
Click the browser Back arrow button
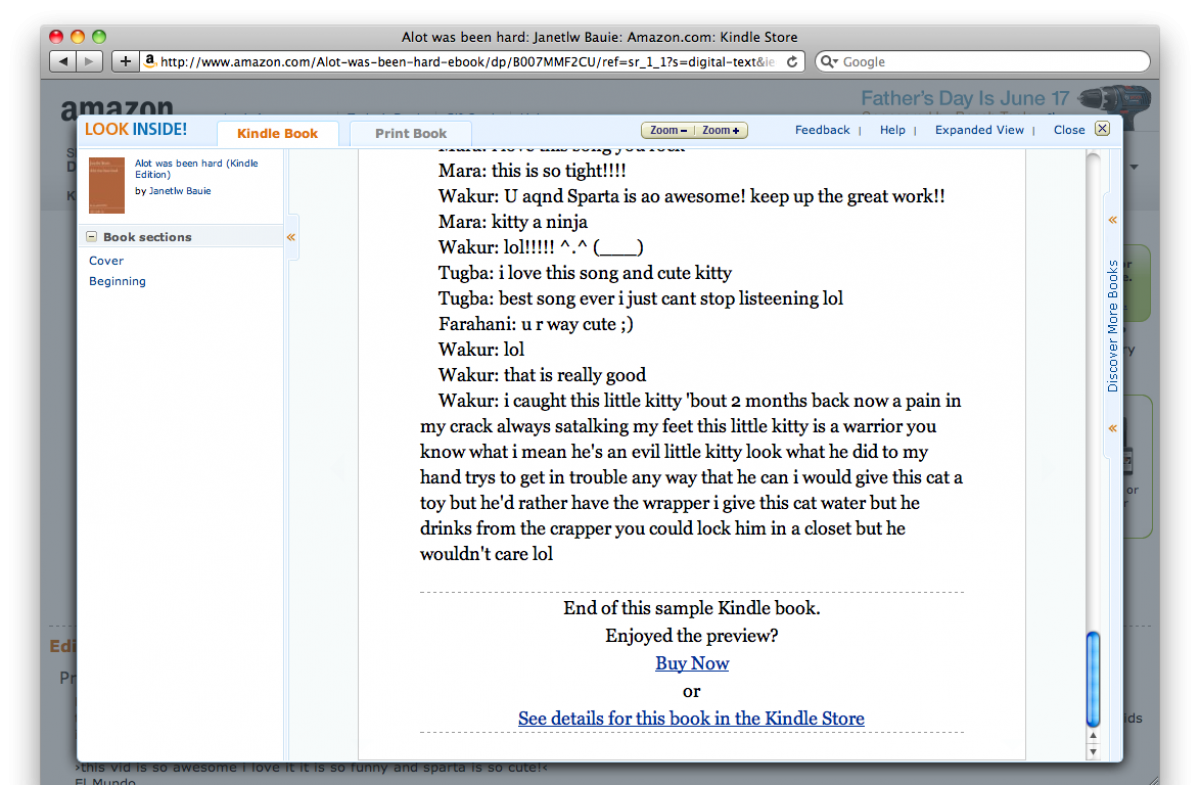[x=63, y=62]
